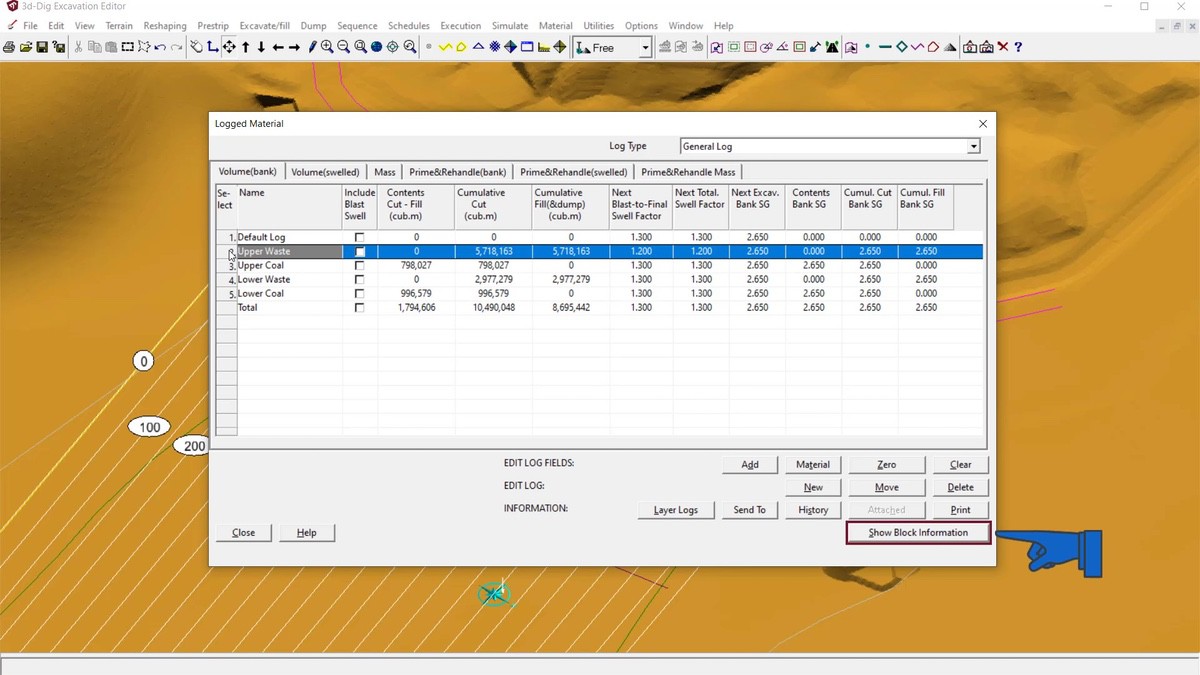
Task: Open the Simulate menu
Action: [509, 26]
